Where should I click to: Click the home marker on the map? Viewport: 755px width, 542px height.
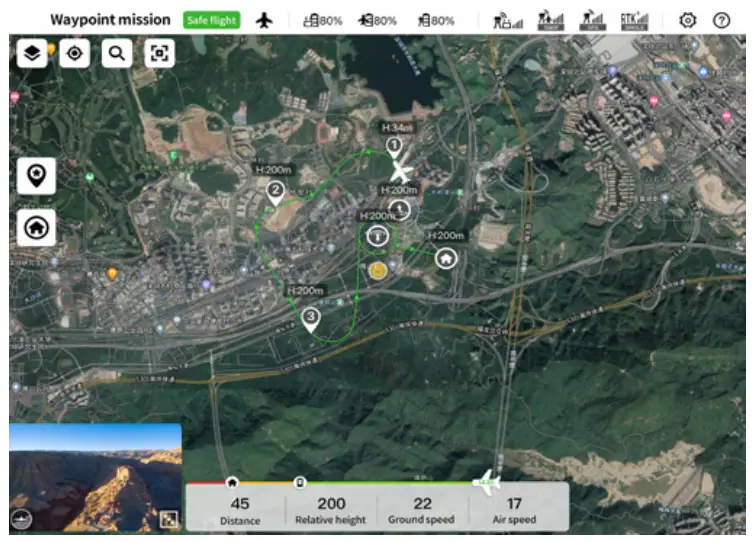tap(446, 258)
